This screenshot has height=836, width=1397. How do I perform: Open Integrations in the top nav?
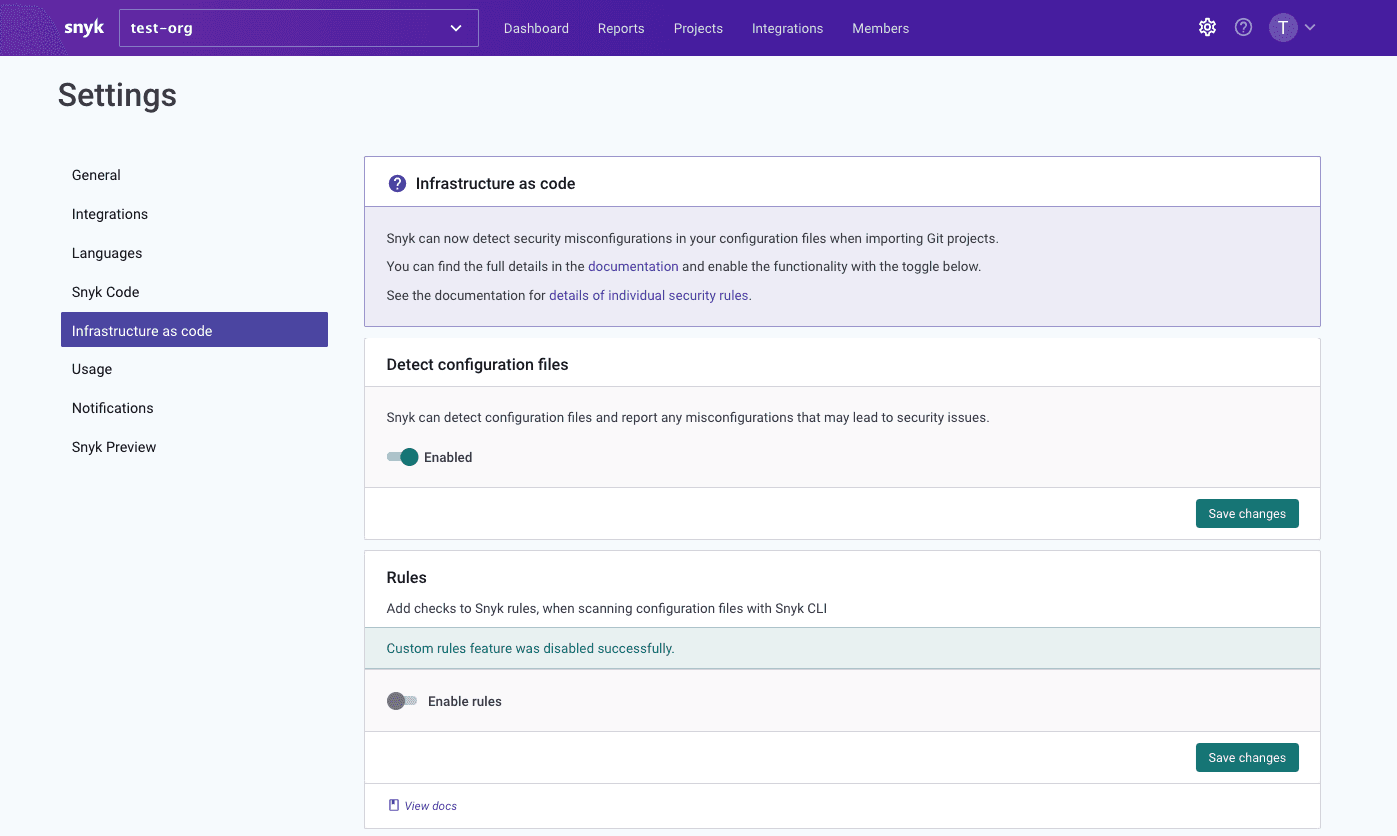click(x=787, y=28)
